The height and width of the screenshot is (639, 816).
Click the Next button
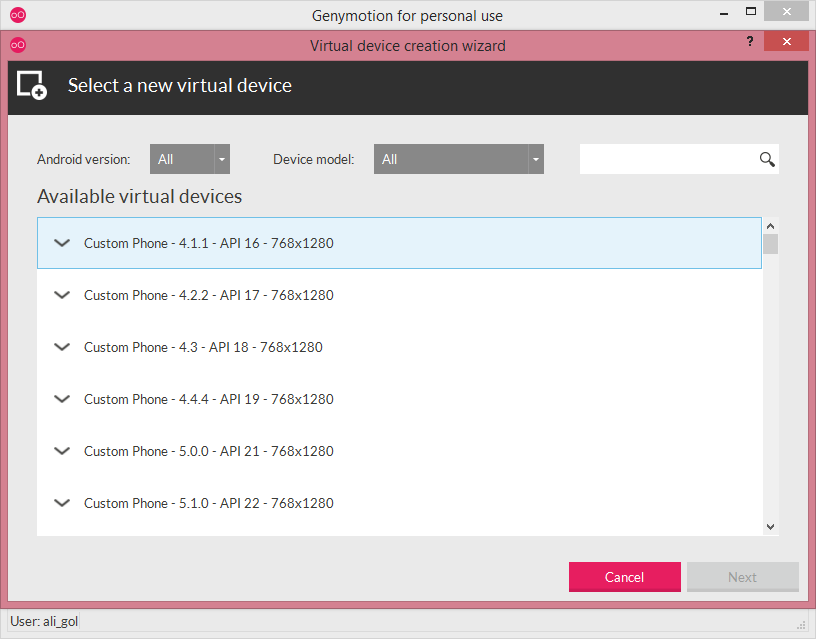point(743,577)
